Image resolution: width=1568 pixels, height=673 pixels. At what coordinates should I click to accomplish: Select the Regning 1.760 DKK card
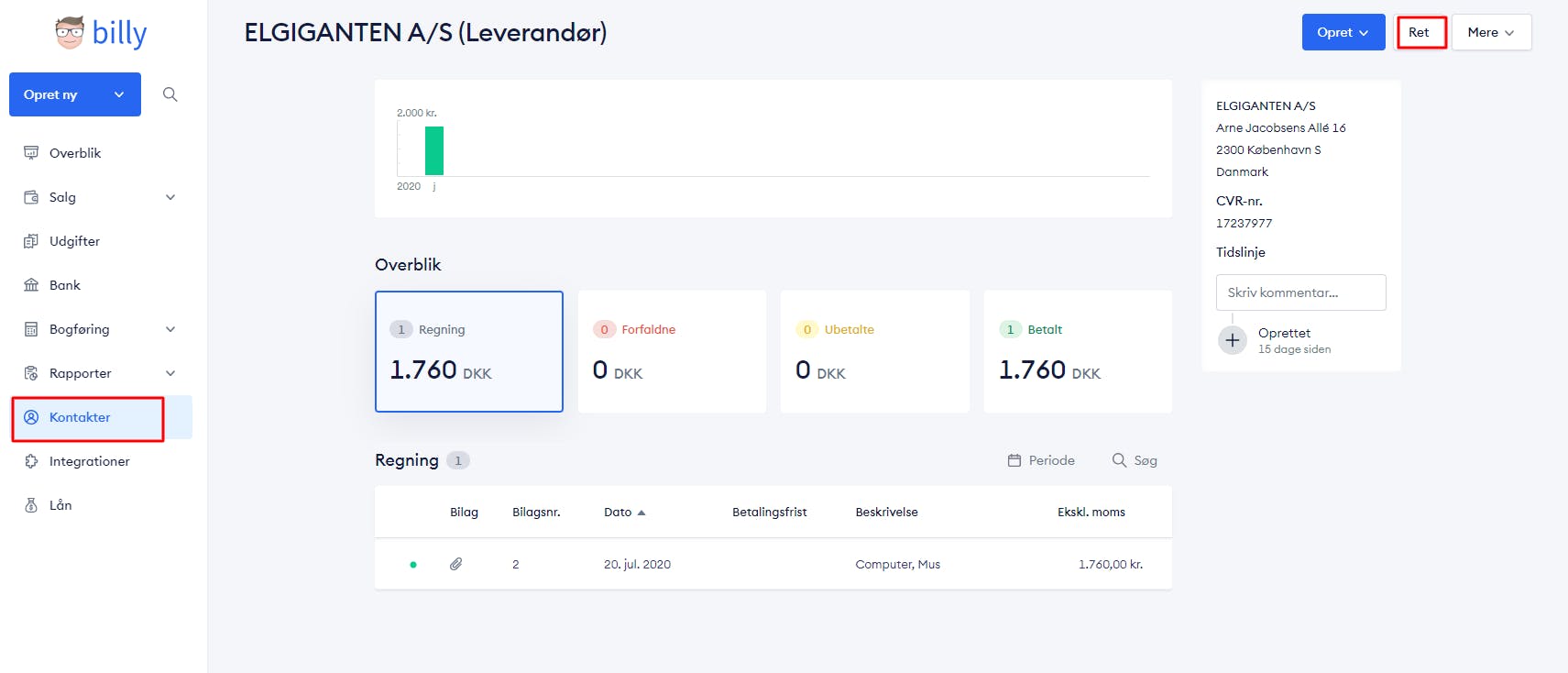469,351
